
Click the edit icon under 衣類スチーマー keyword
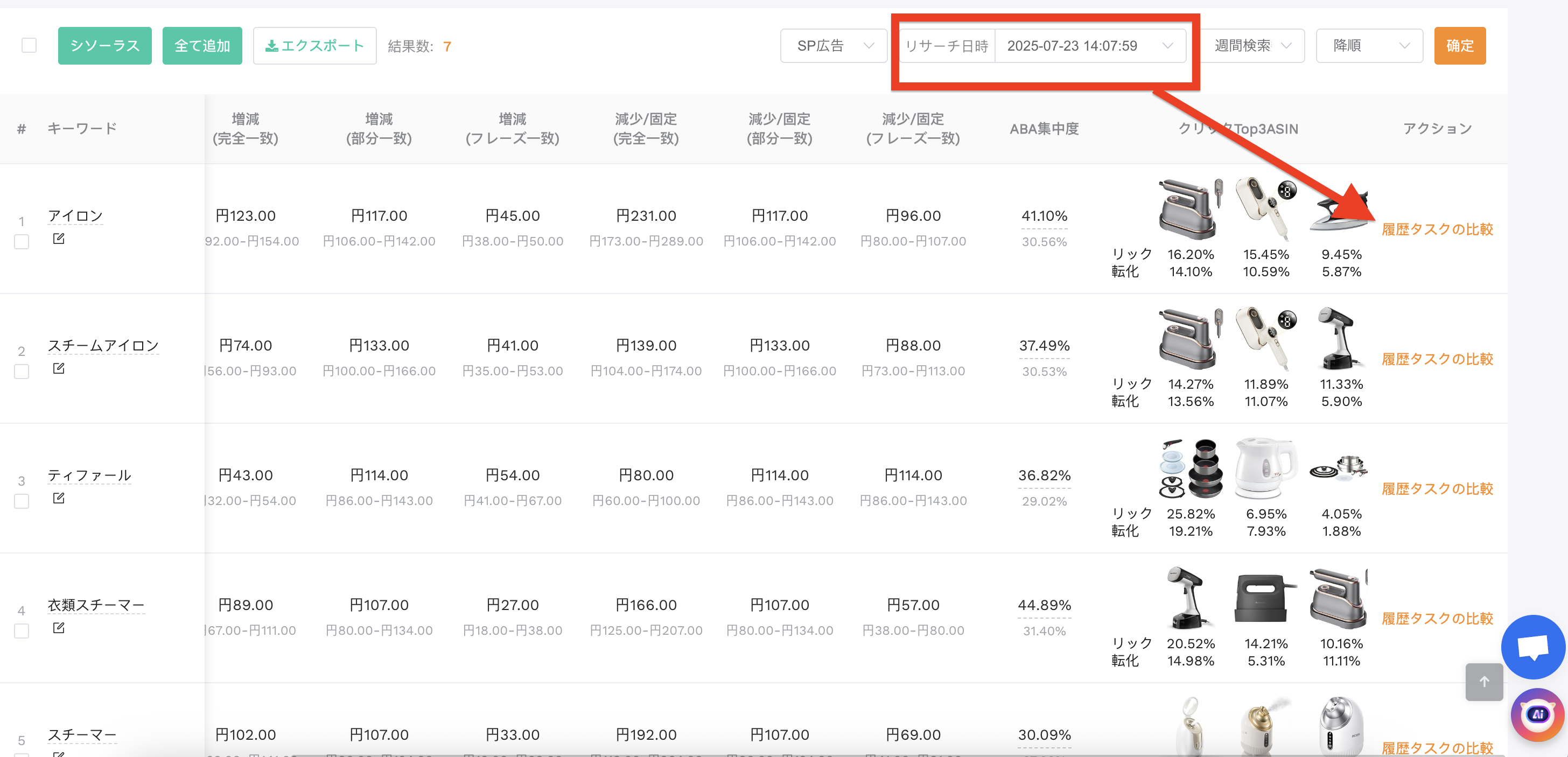click(x=59, y=627)
